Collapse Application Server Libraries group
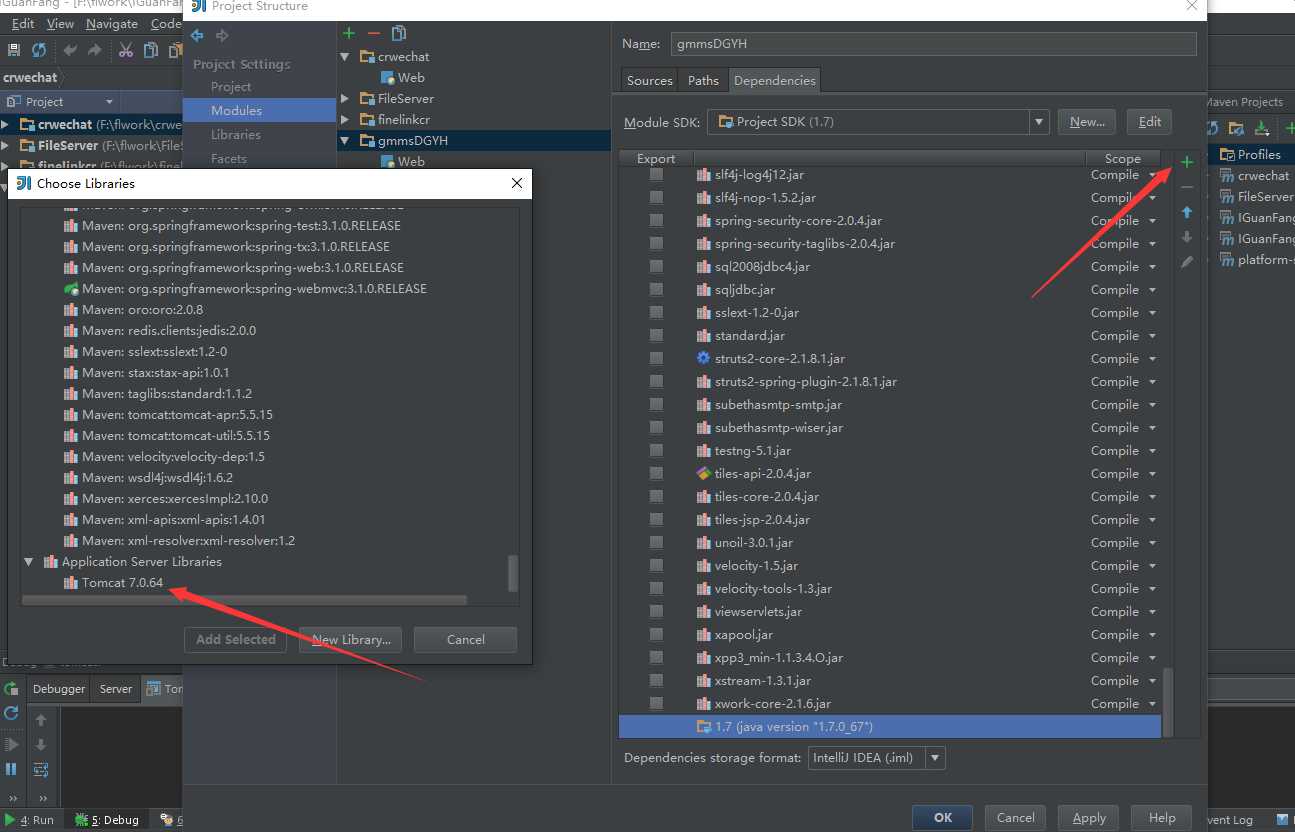 tap(29, 562)
